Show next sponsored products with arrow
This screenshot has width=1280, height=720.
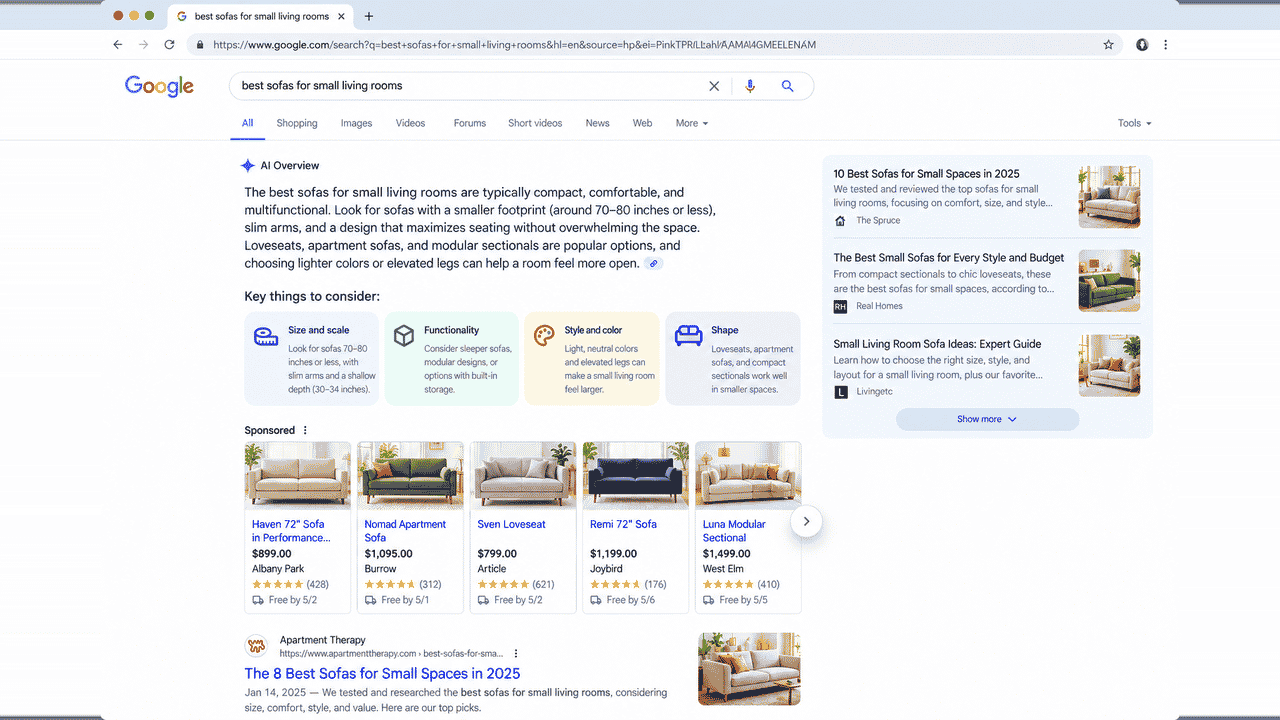[x=806, y=522]
